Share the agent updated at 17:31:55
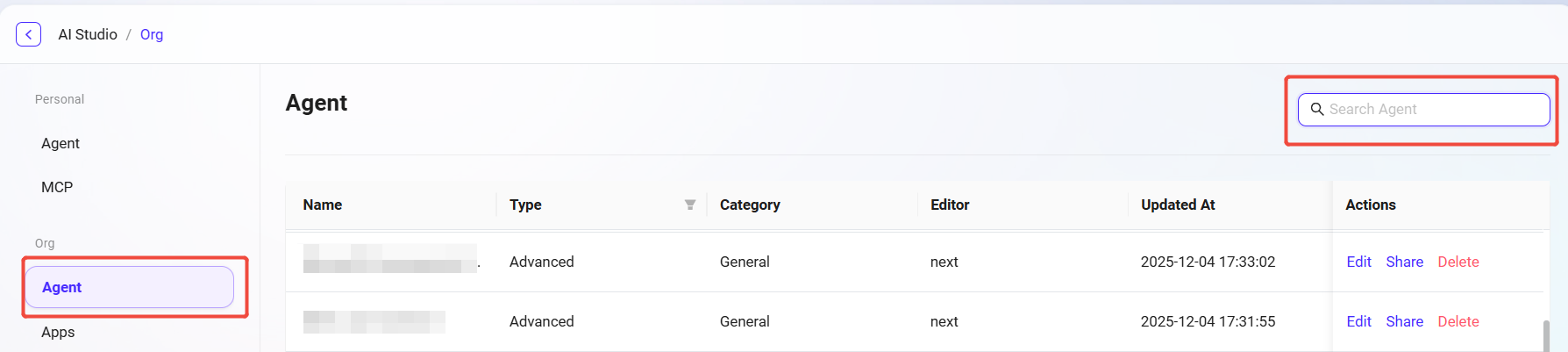This screenshot has width=1568, height=352. 1404,321
